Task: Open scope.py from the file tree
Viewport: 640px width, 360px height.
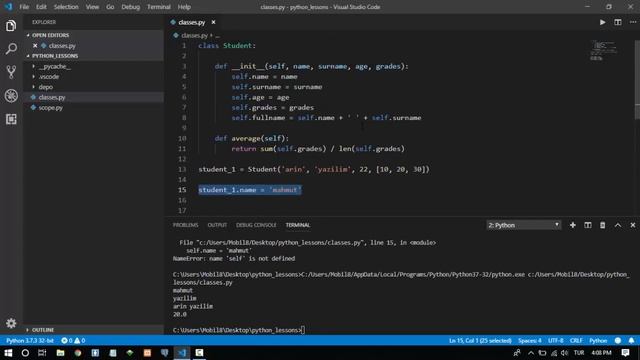Action: click(x=51, y=108)
